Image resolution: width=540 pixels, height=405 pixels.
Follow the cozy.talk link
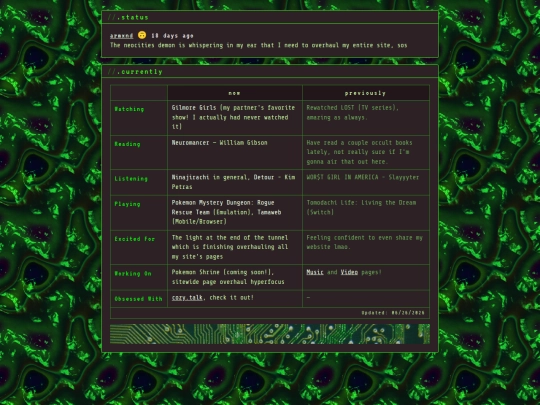[x=187, y=298]
